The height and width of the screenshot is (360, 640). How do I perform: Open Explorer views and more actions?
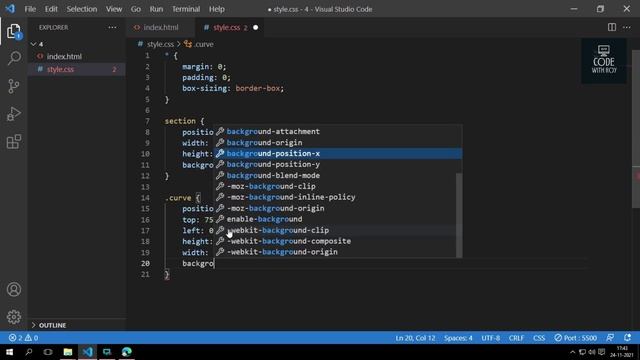(112, 27)
